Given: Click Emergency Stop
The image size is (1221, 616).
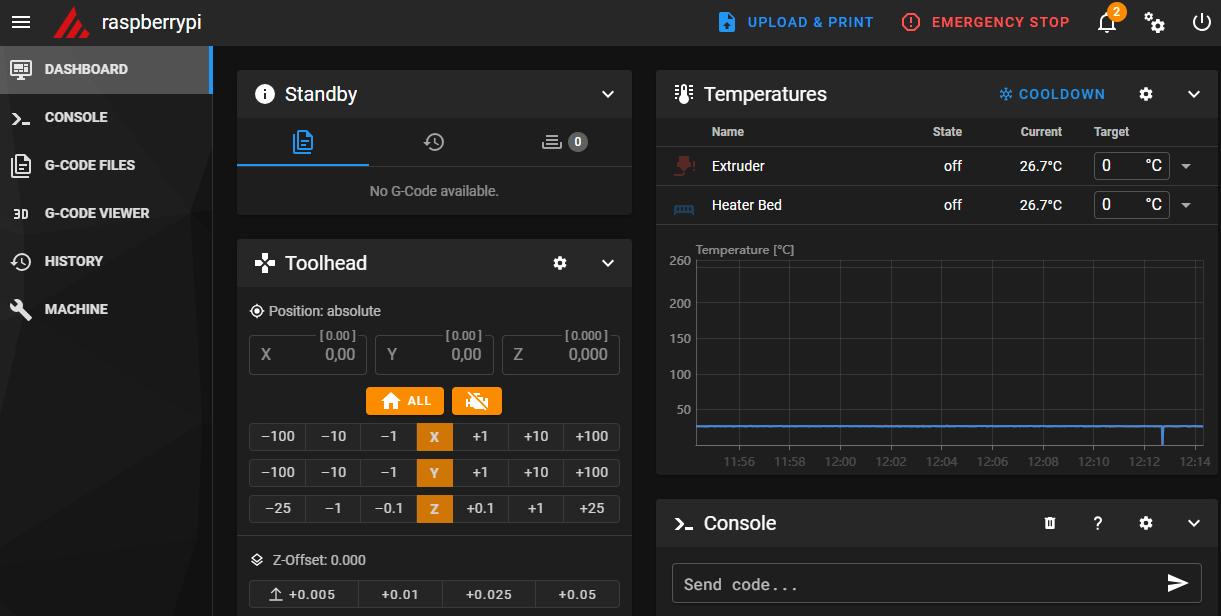Looking at the screenshot, I should (985, 22).
